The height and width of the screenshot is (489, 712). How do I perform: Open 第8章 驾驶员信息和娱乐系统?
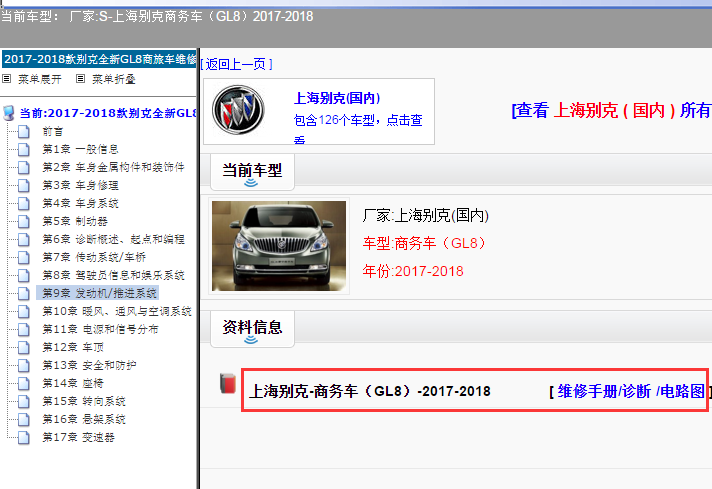click(x=113, y=275)
